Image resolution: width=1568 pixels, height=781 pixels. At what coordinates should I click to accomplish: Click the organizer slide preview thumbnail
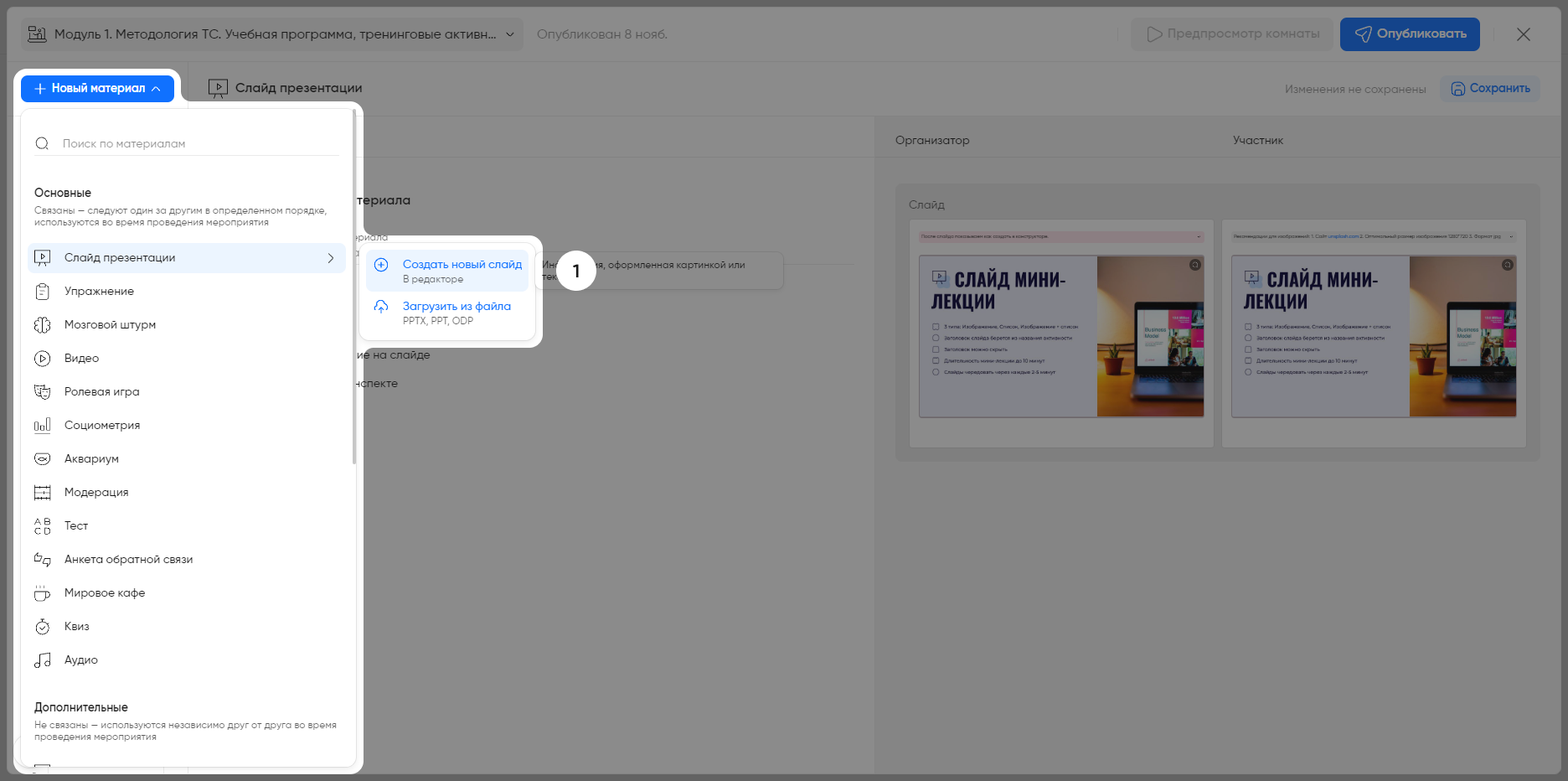[x=1061, y=334]
